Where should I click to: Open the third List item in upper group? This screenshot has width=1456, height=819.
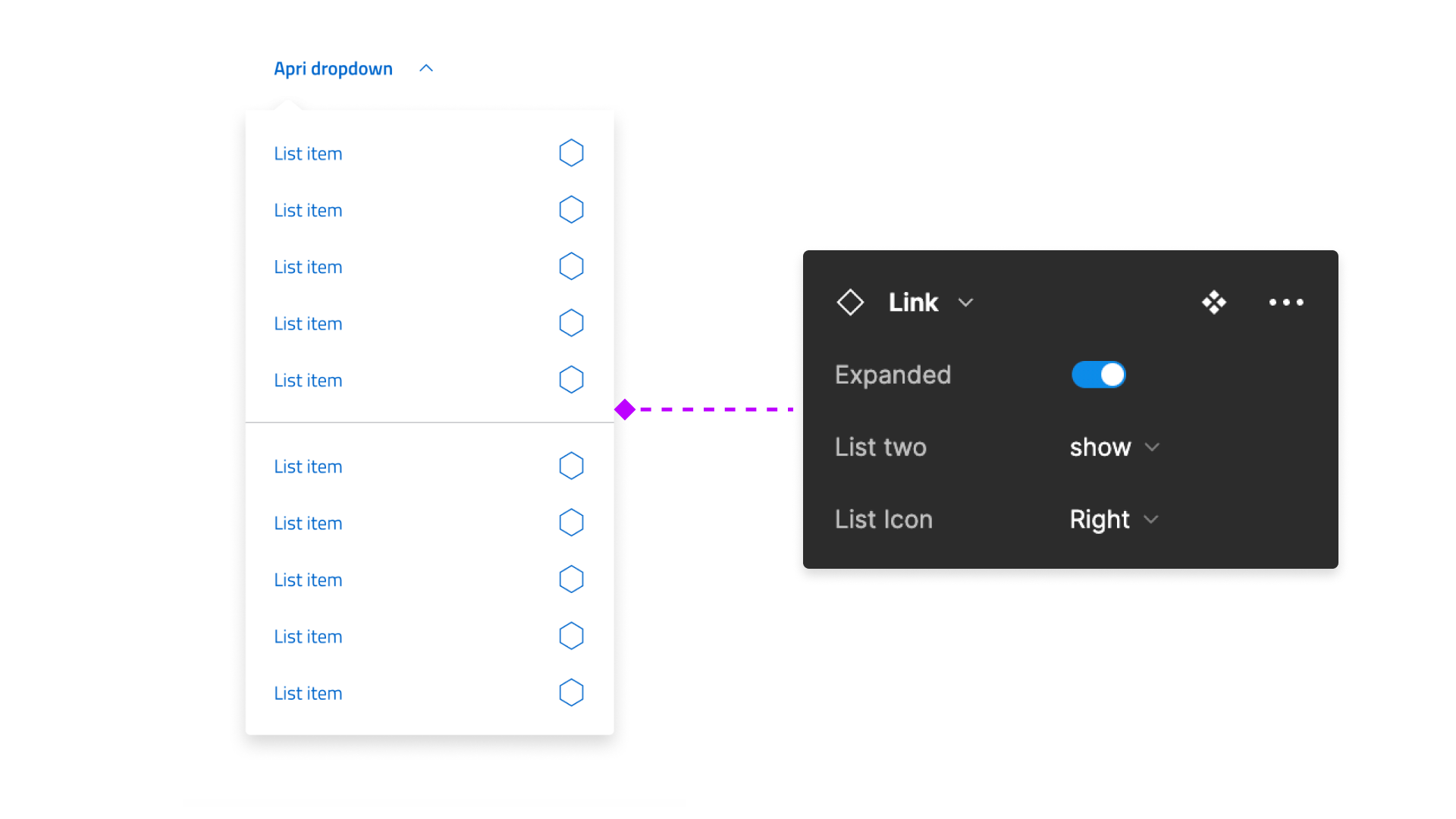(x=308, y=267)
